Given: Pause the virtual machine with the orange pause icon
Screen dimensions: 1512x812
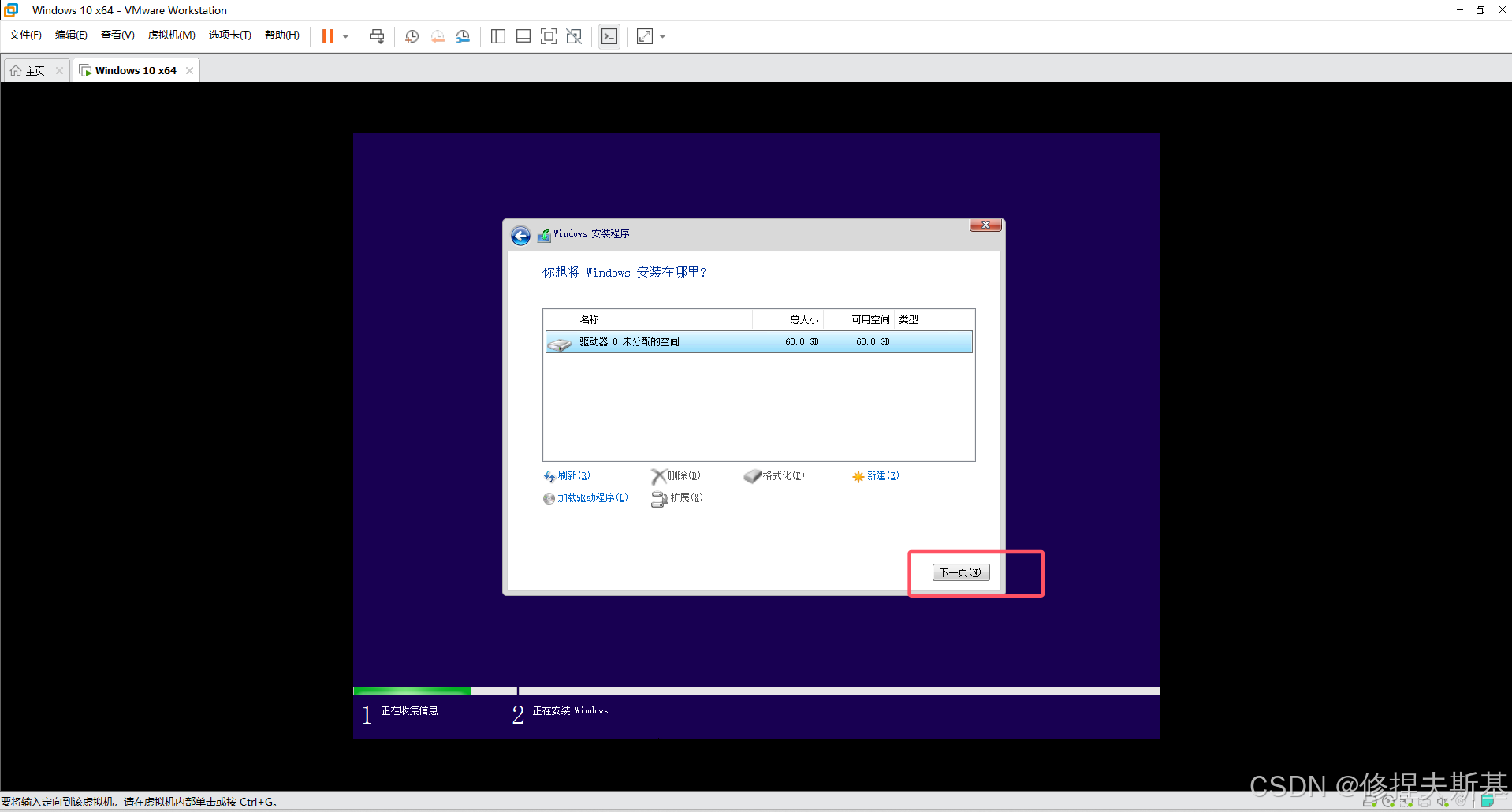Looking at the screenshot, I should (x=328, y=36).
